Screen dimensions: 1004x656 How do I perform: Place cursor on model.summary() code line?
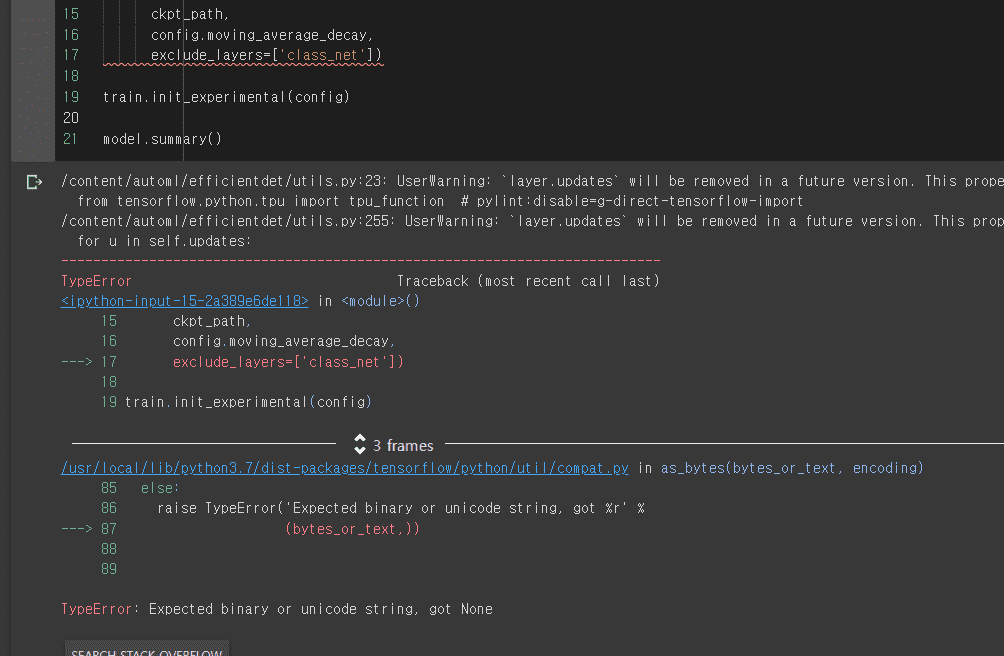[162, 139]
